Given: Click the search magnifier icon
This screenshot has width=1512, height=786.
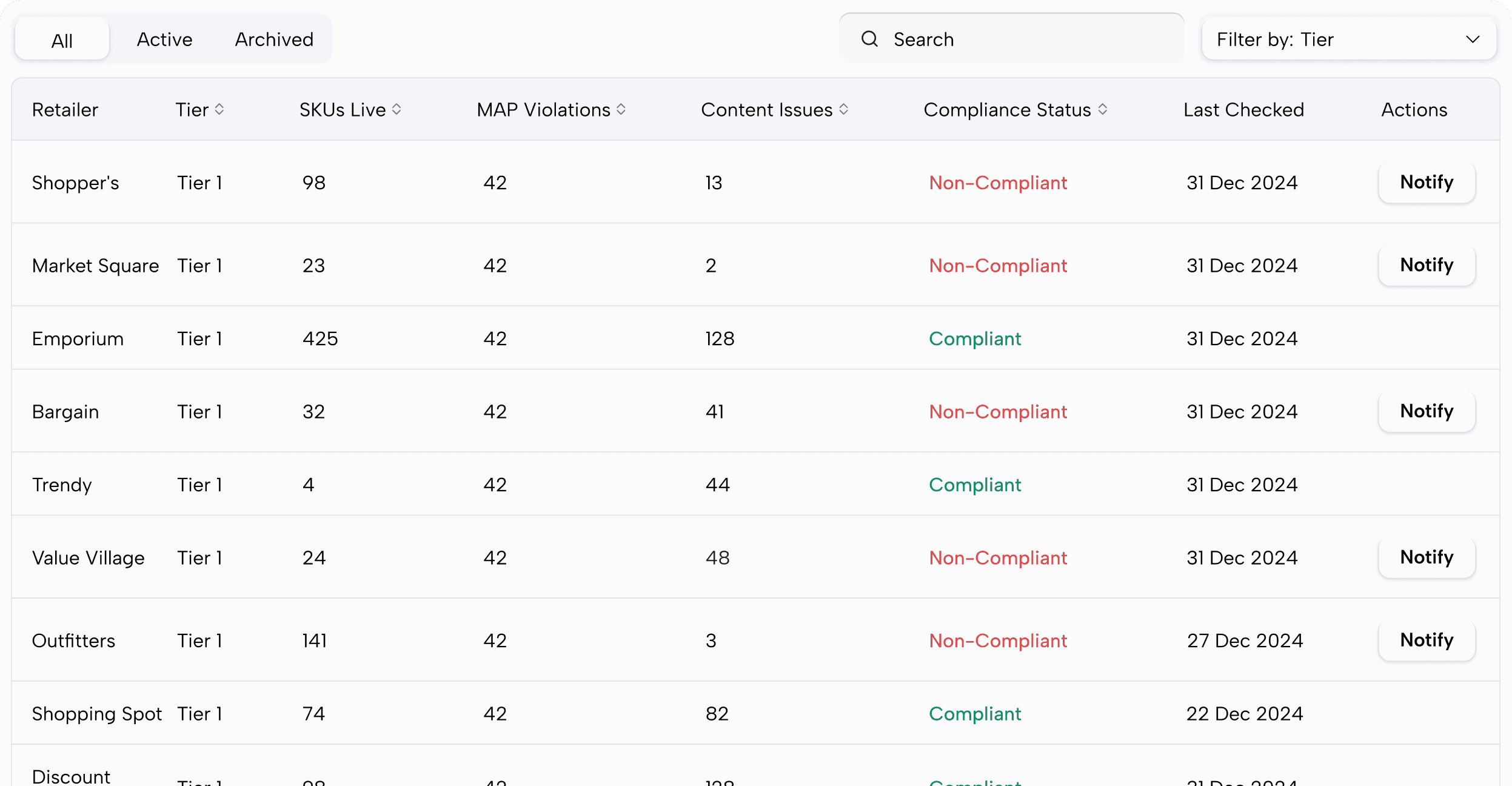Looking at the screenshot, I should click(869, 39).
